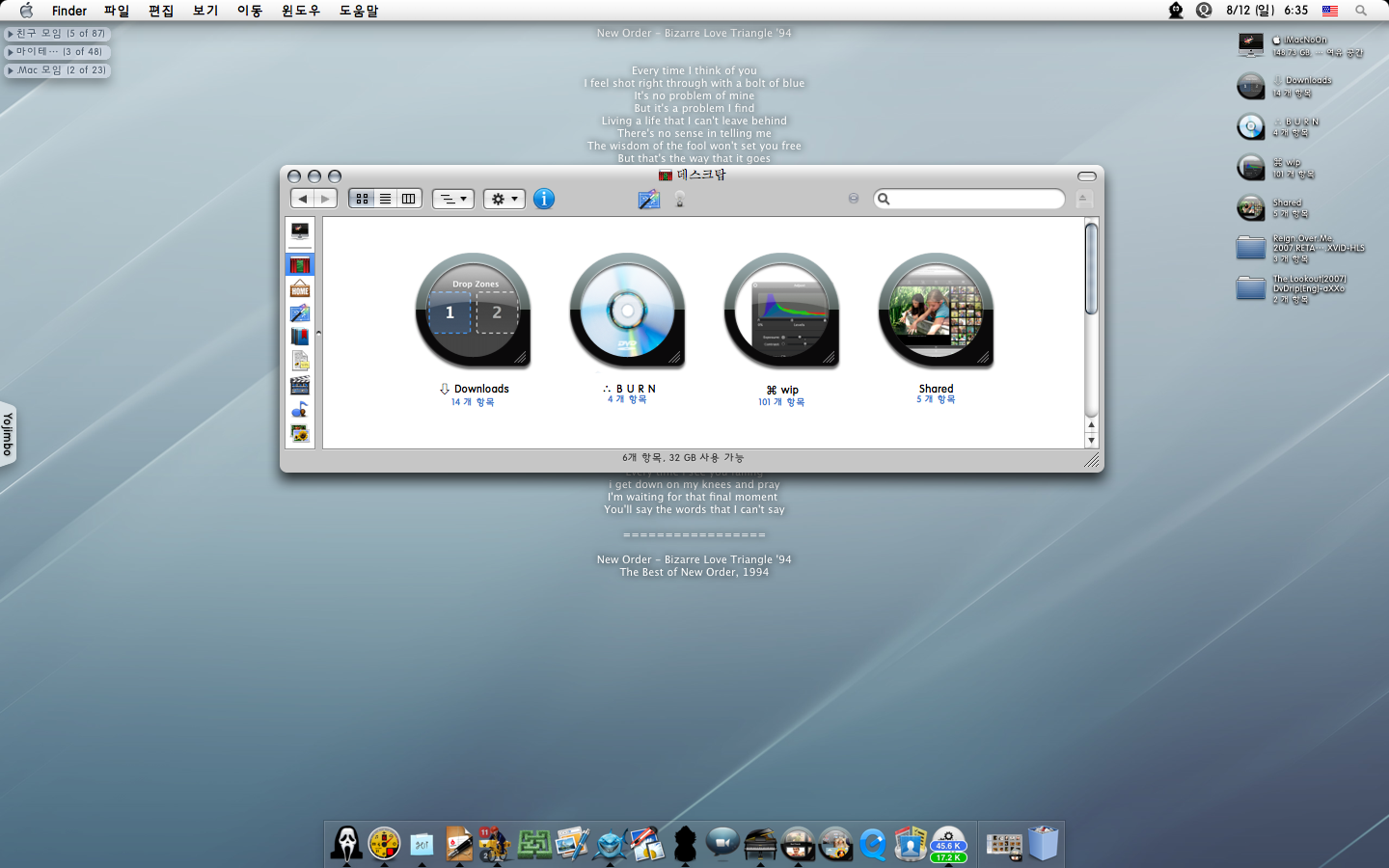Click the sidebar divider collapse handle
This screenshot has width=1389, height=868.
318,333
